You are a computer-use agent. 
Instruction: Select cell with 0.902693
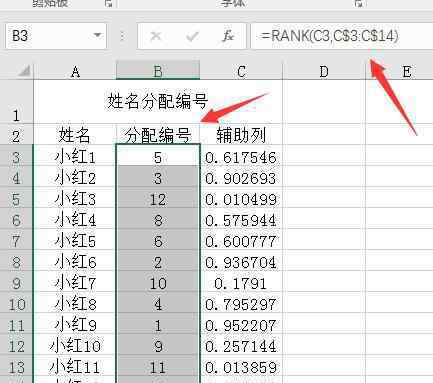coord(241,176)
